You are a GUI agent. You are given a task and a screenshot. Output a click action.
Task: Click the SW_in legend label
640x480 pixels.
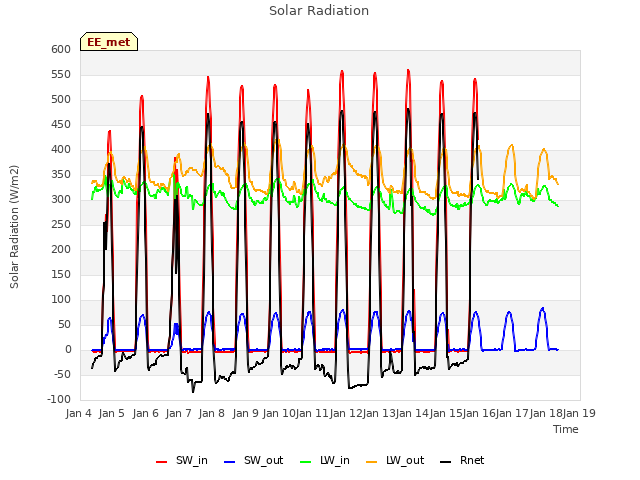[x=191, y=460]
